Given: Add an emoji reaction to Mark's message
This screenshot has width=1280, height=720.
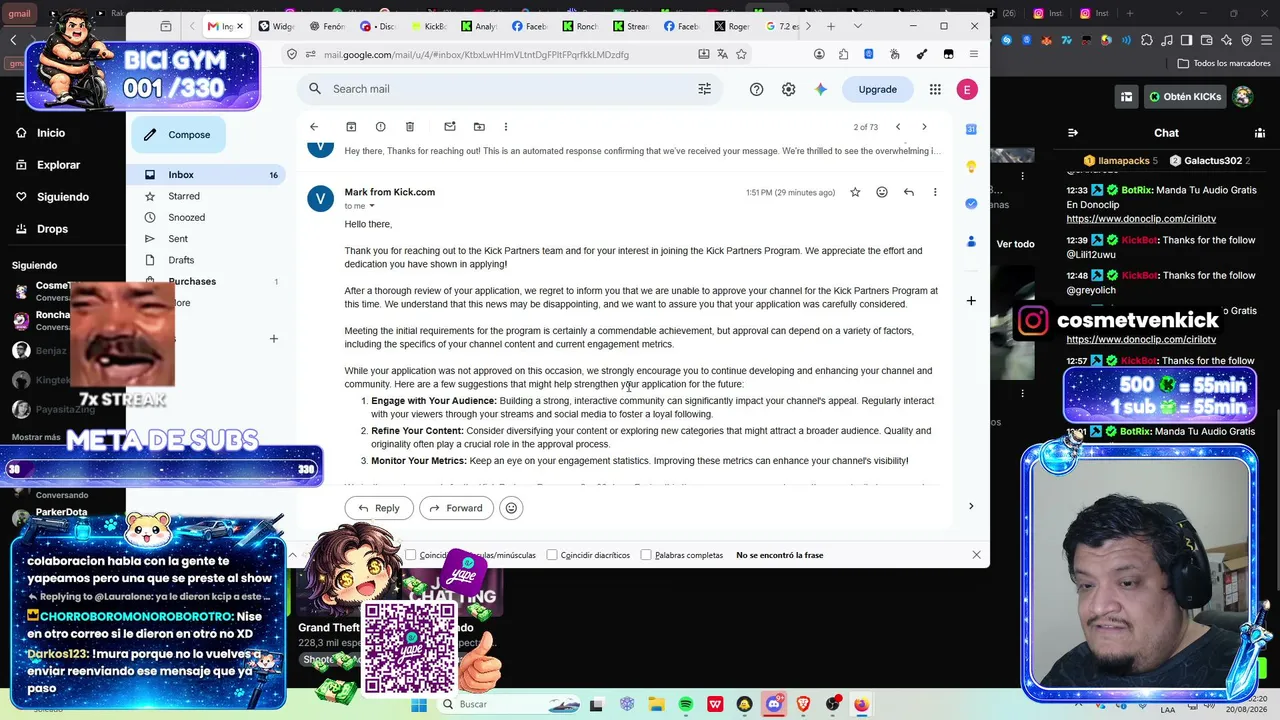Looking at the screenshot, I should tap(882, 192).
